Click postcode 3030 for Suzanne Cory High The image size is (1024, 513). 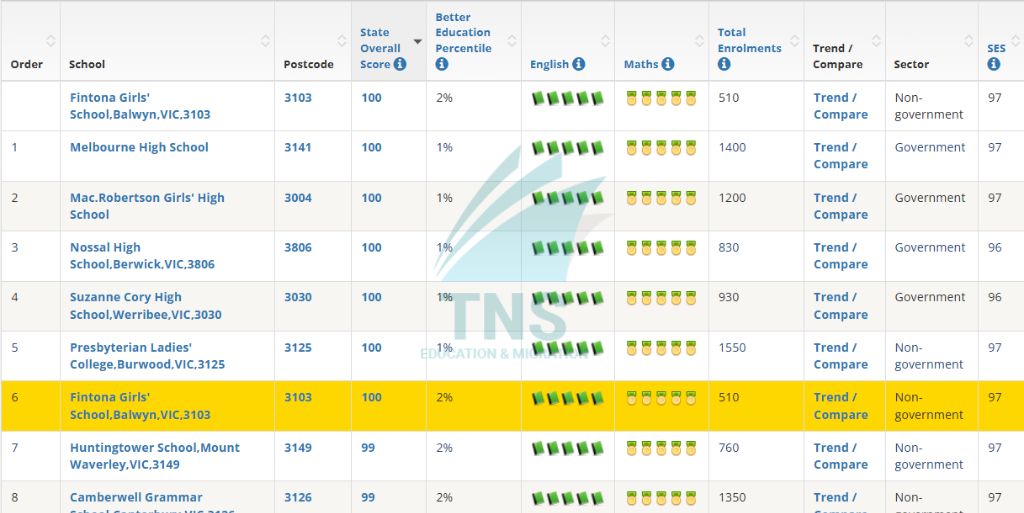297,297
